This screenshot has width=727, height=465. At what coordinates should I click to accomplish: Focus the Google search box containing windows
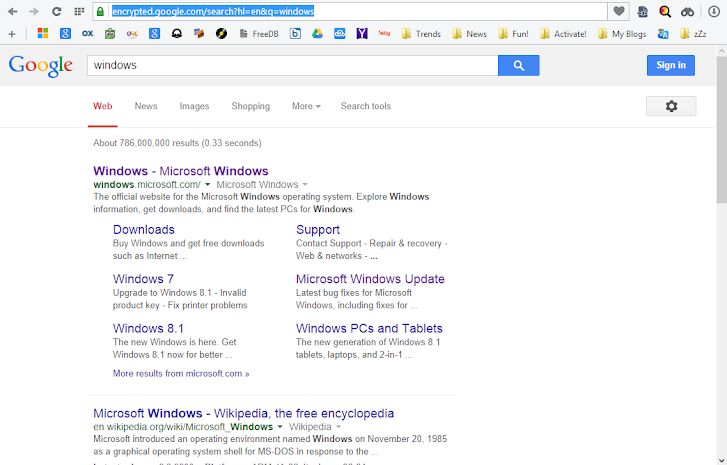pos(293,65)
